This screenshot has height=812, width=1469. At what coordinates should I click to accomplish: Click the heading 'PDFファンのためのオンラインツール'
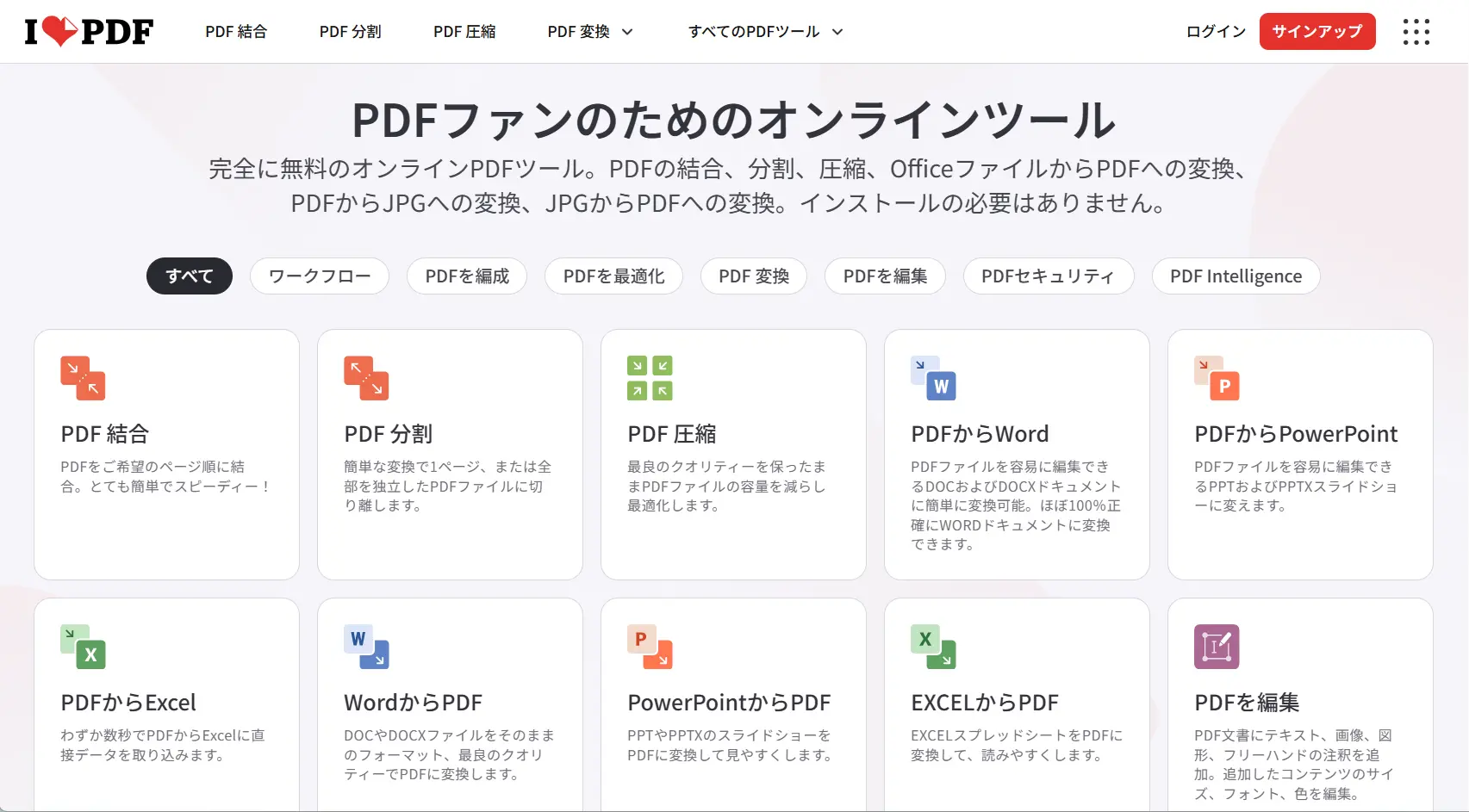pyautogui.click(x=734, y=120)
